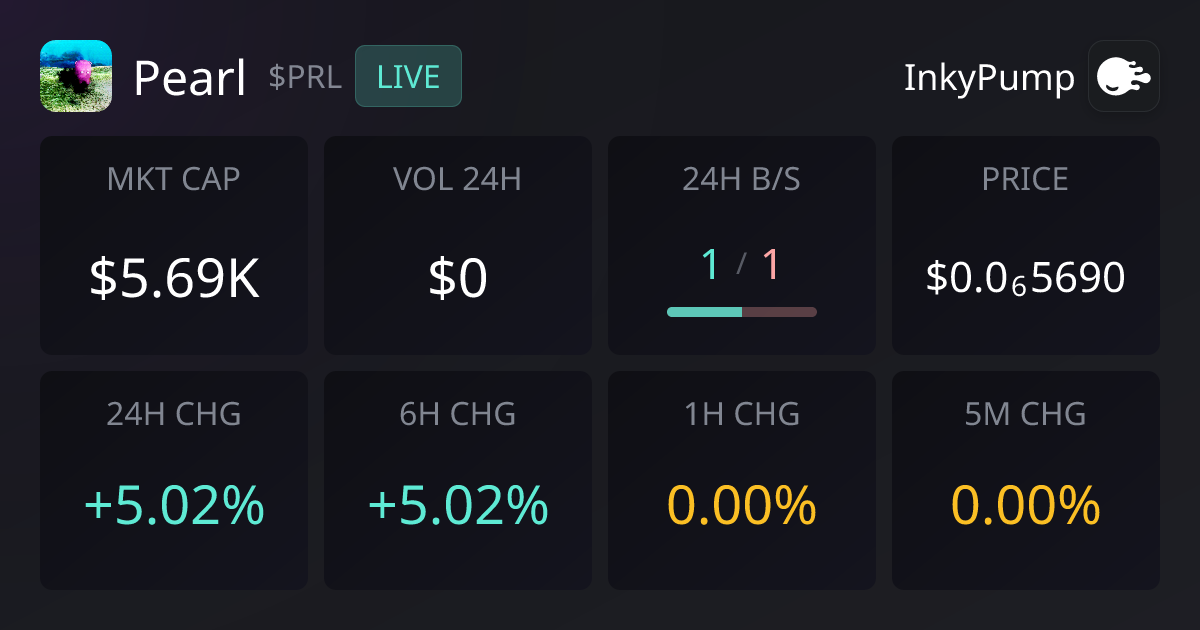Click the InkyPump ghost logo icon

point(1123,76)
